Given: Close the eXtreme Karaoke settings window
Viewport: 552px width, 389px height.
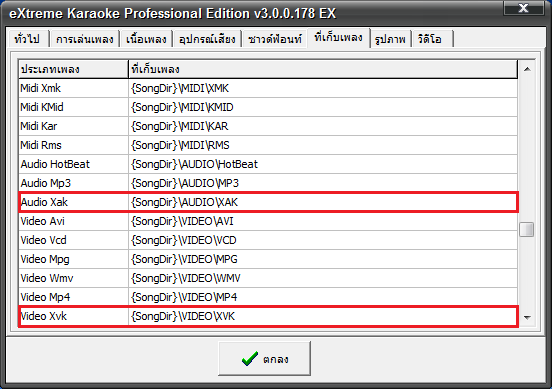Looking at the screenshot, I should 523,8.
